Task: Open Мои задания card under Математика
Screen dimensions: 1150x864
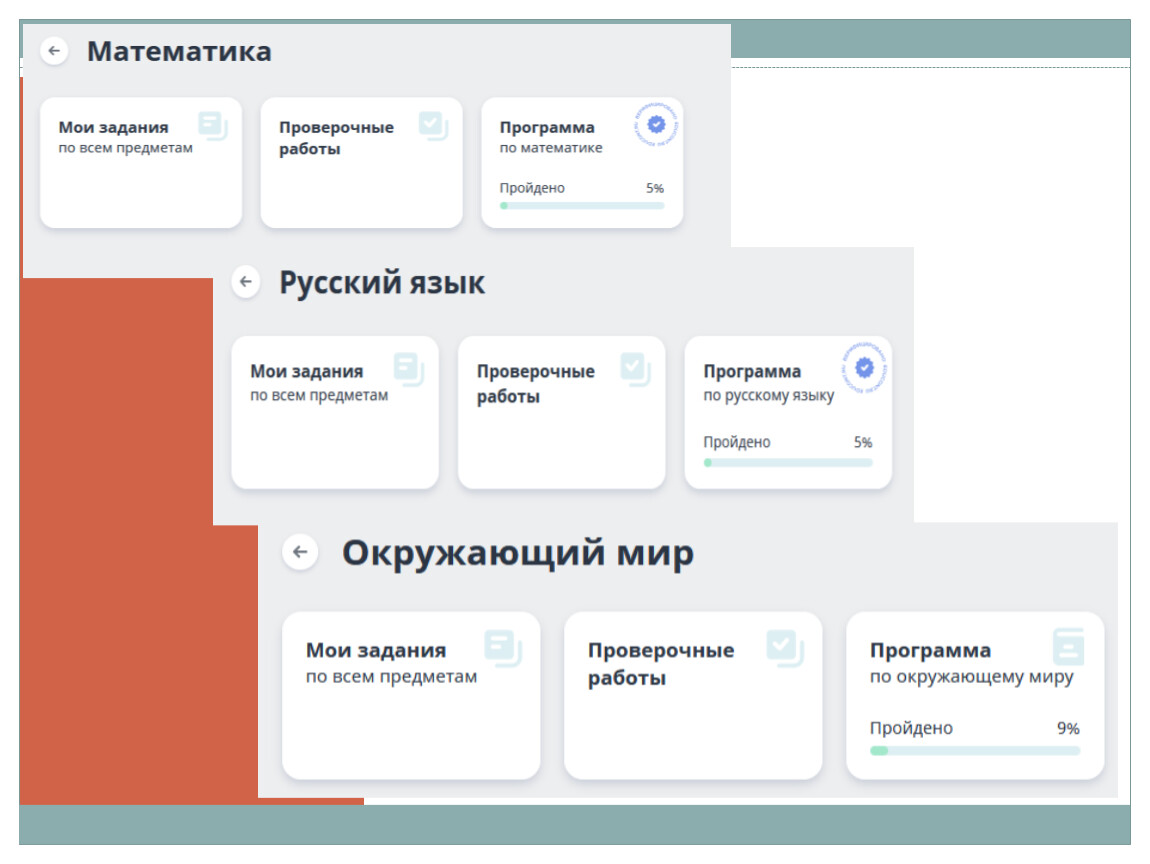Action: click(141, 163)
